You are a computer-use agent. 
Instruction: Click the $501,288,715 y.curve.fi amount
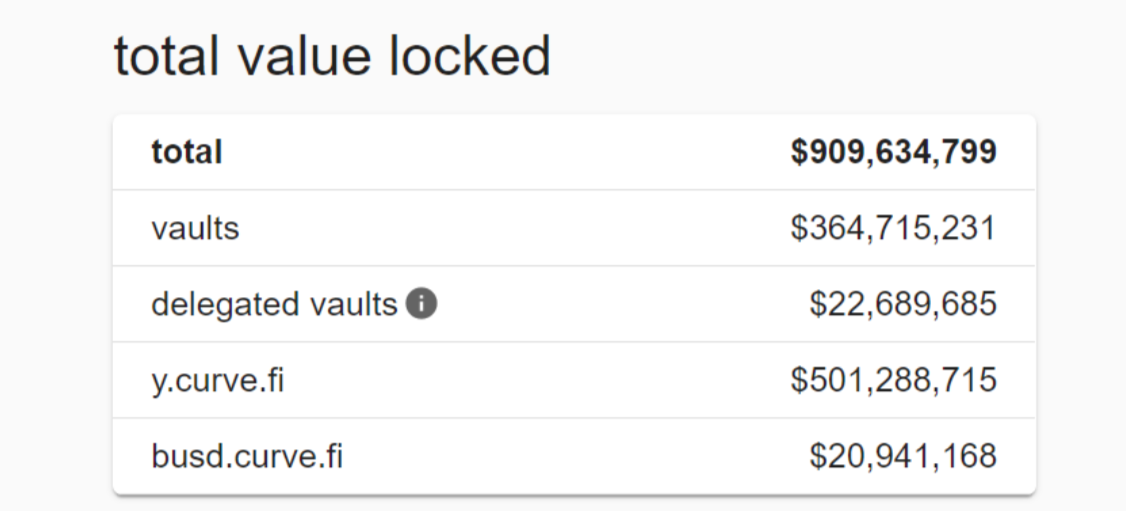click(x=893, y=380)
